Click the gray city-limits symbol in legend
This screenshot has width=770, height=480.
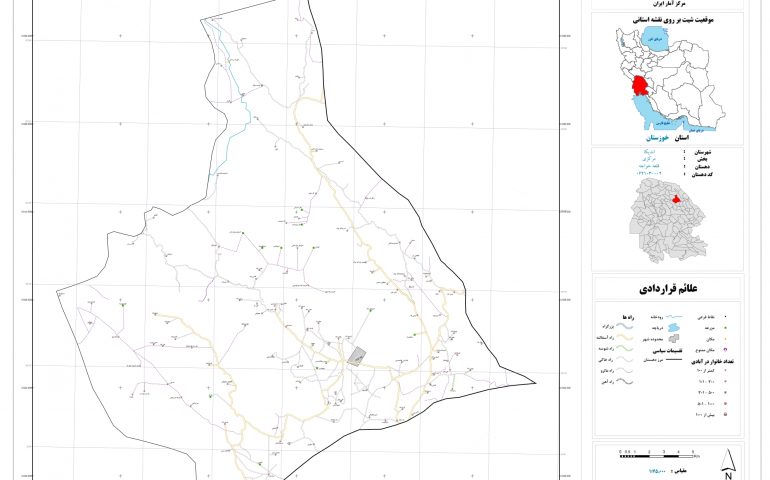coord(672,340)
